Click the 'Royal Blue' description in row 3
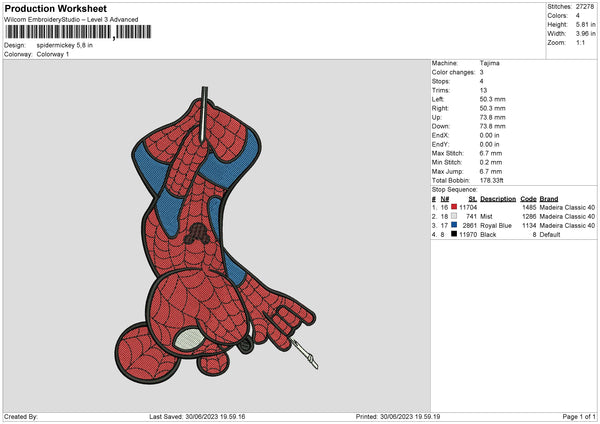Screen dimensions: 600x424 [x=496, y=226]
